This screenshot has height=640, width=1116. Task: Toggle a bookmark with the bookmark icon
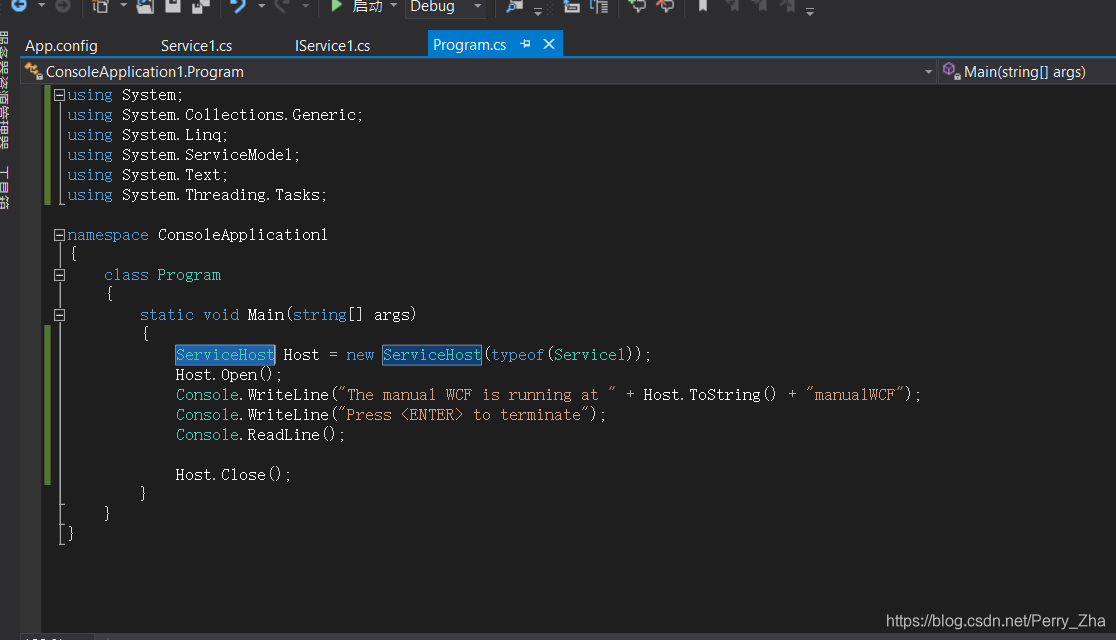tap(703, 6)
